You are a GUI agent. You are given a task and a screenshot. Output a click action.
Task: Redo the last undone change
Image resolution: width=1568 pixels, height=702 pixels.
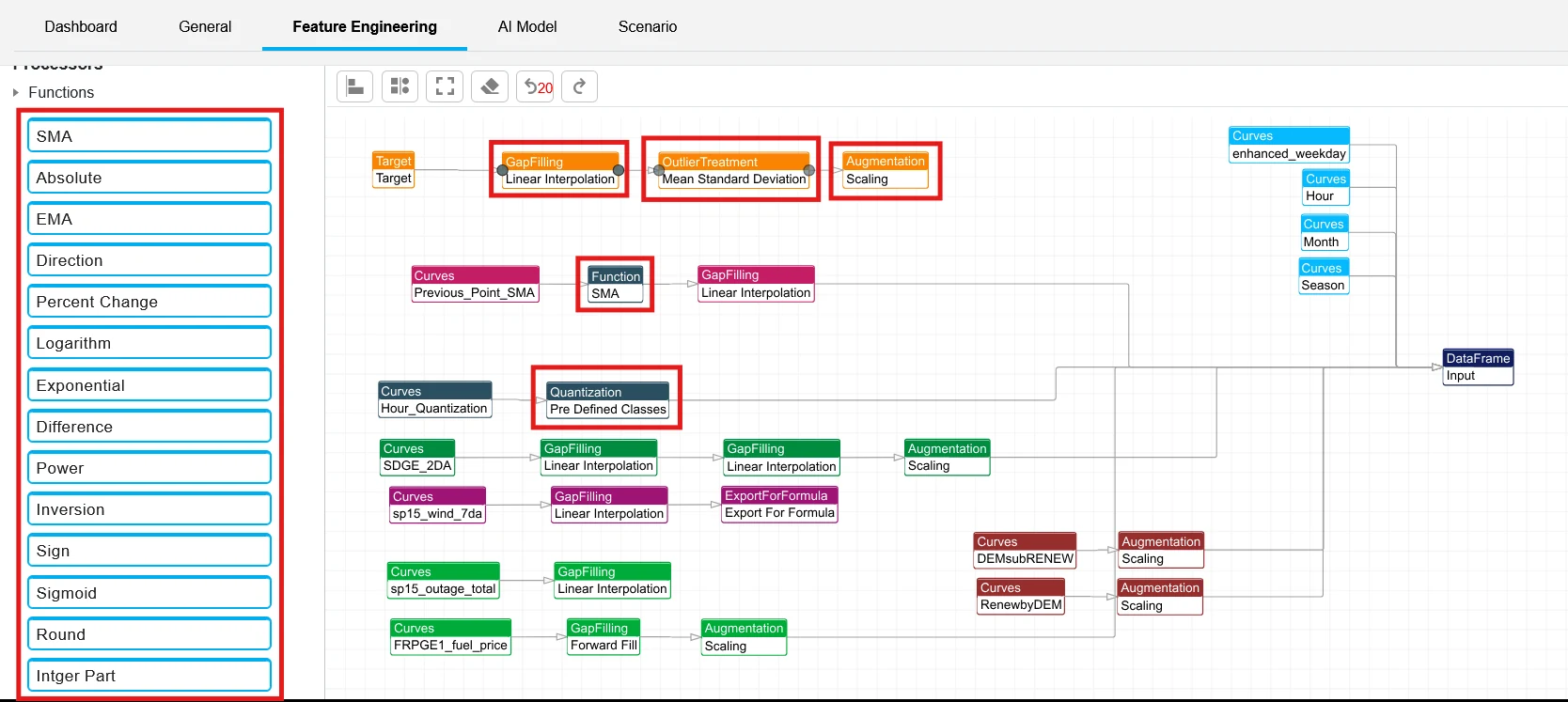click(x=580, y=86)
